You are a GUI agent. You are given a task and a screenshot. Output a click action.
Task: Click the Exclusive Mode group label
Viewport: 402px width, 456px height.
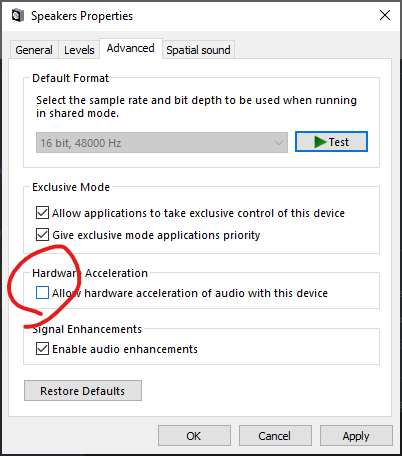[71, 187]
